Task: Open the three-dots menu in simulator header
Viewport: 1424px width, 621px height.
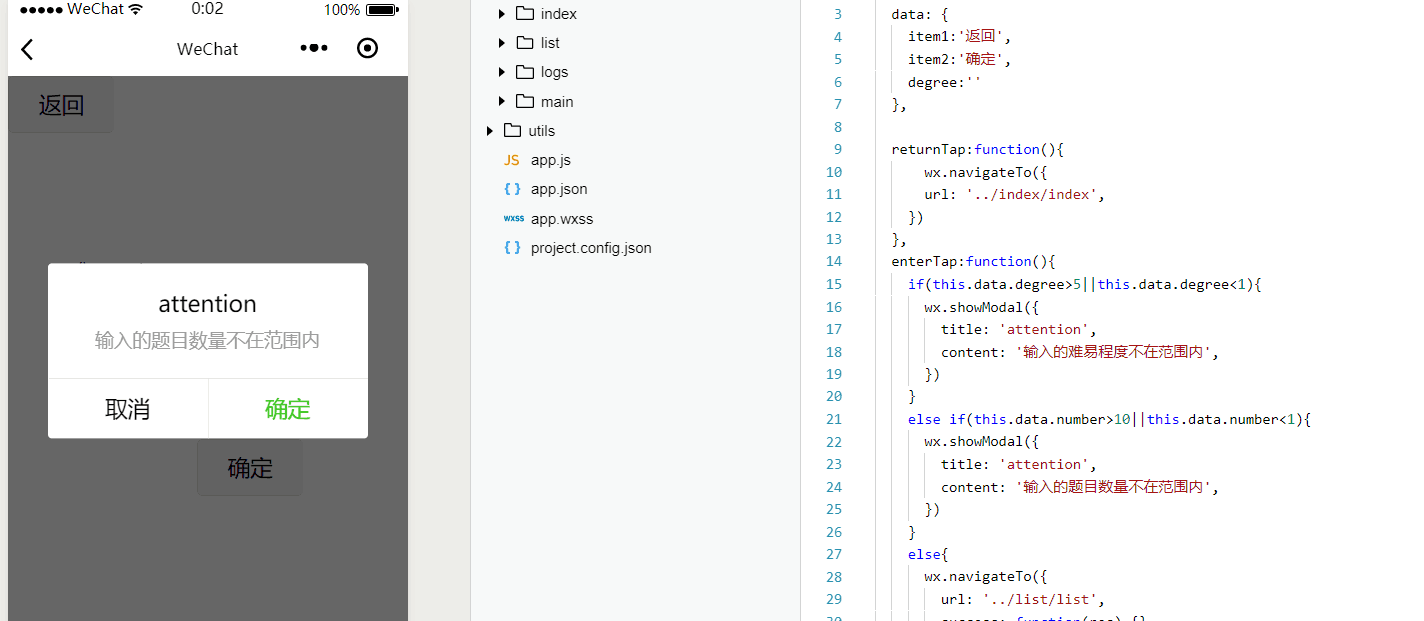Action: (x=314, y=48)
